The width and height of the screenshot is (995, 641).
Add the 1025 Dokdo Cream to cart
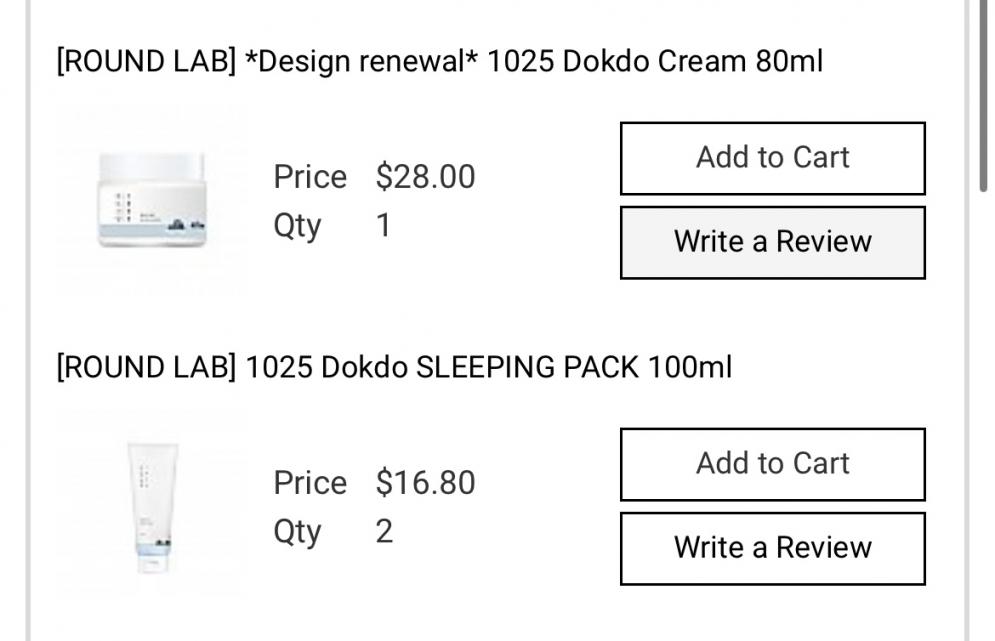click(772, 158)
